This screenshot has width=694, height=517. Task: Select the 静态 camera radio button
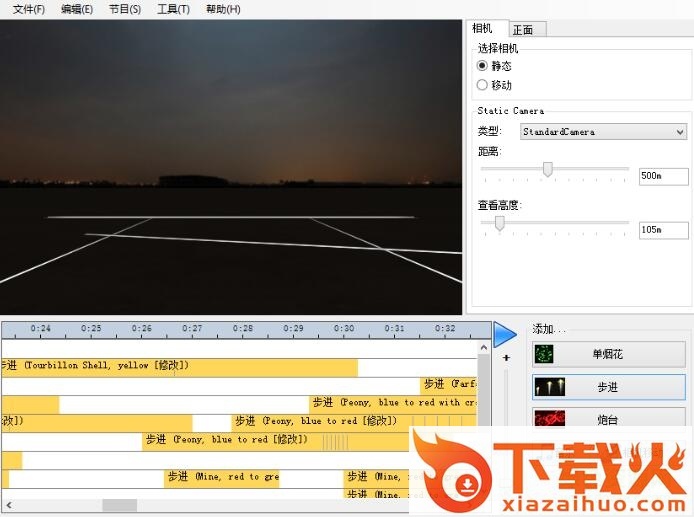[482, 66]
